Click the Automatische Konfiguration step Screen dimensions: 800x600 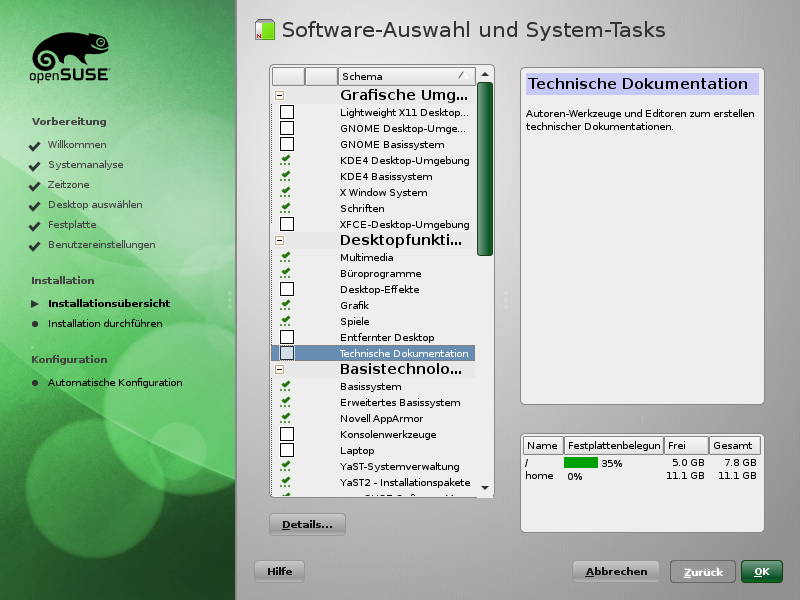point(115,382)
